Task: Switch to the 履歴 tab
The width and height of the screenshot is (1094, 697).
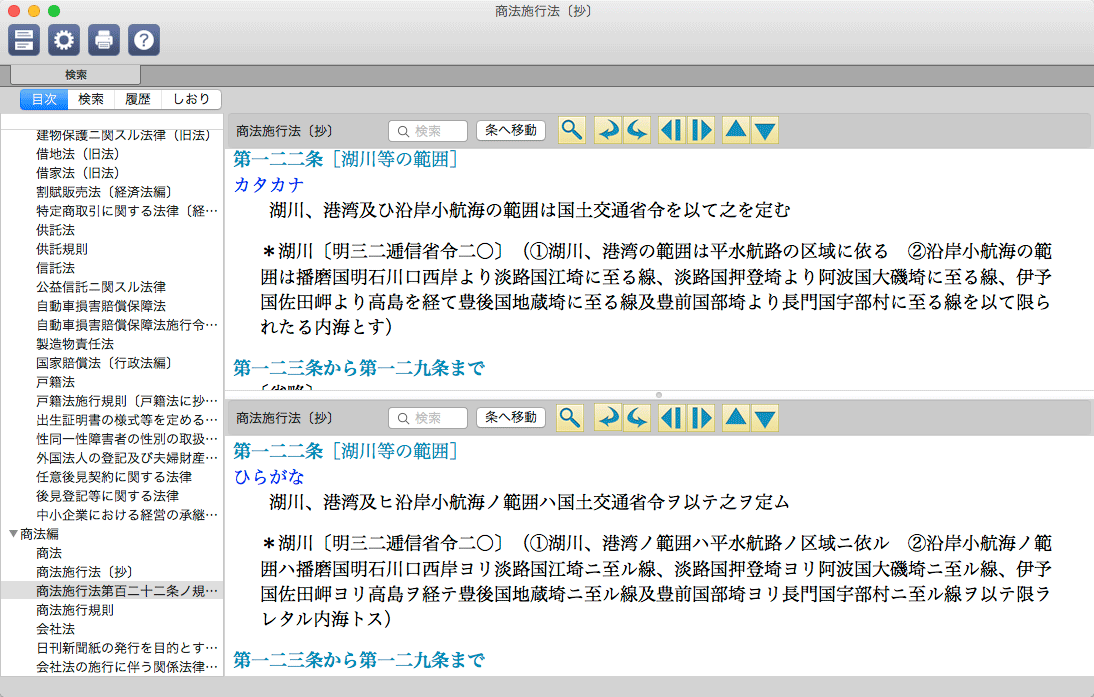Action: (x=137, y=99)
